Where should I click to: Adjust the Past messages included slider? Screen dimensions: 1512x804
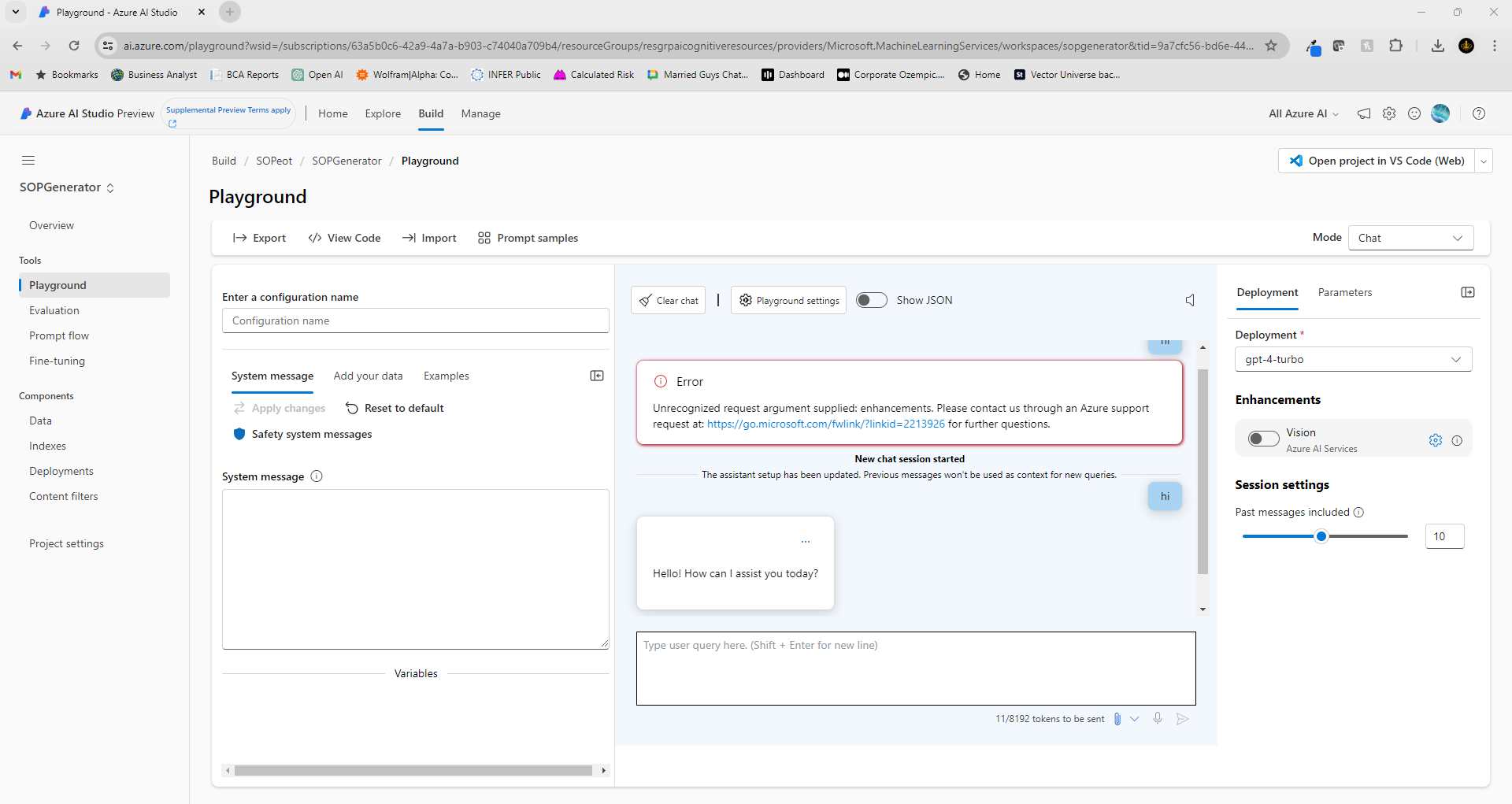[x=1323, y=536]
